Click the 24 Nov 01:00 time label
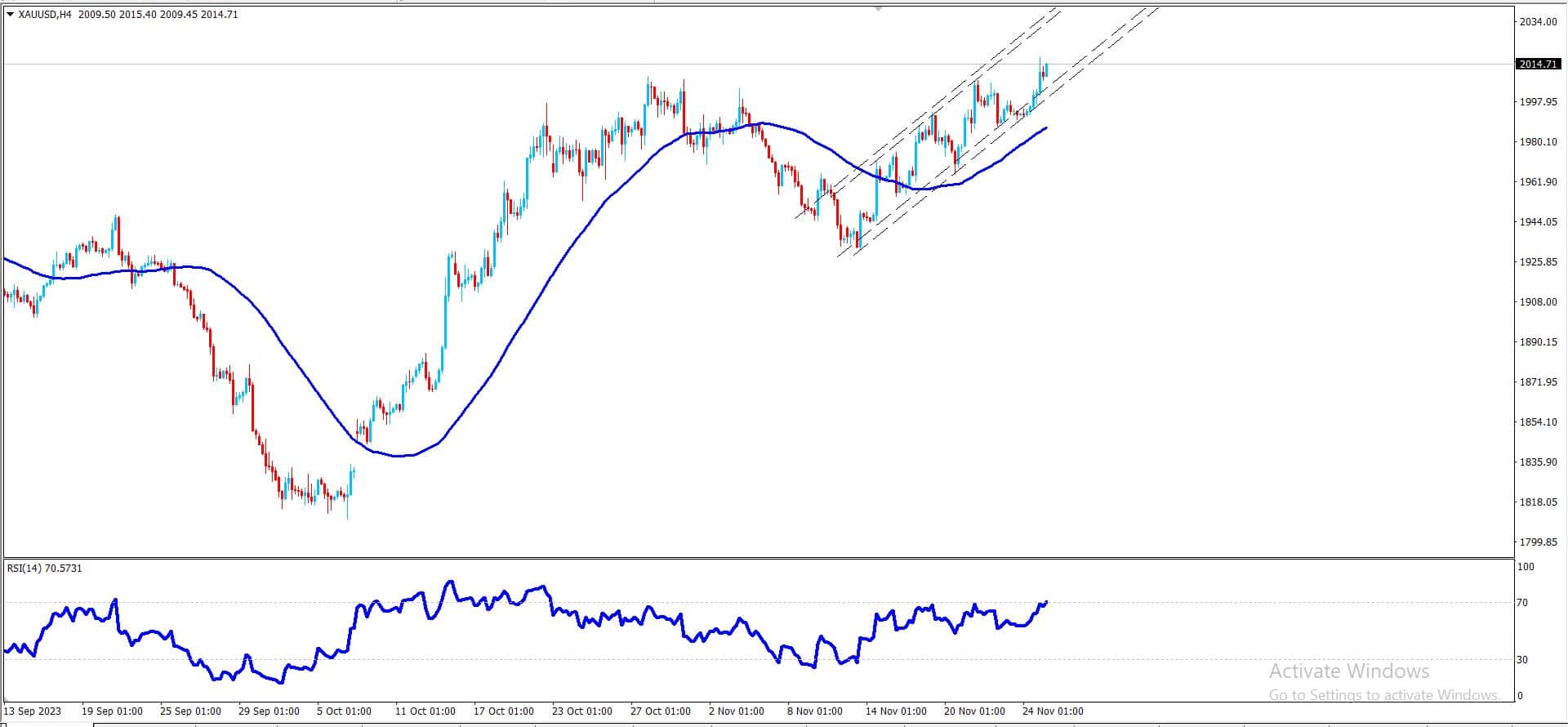Screen dimensions: 1568x727 click(1053, 711)
